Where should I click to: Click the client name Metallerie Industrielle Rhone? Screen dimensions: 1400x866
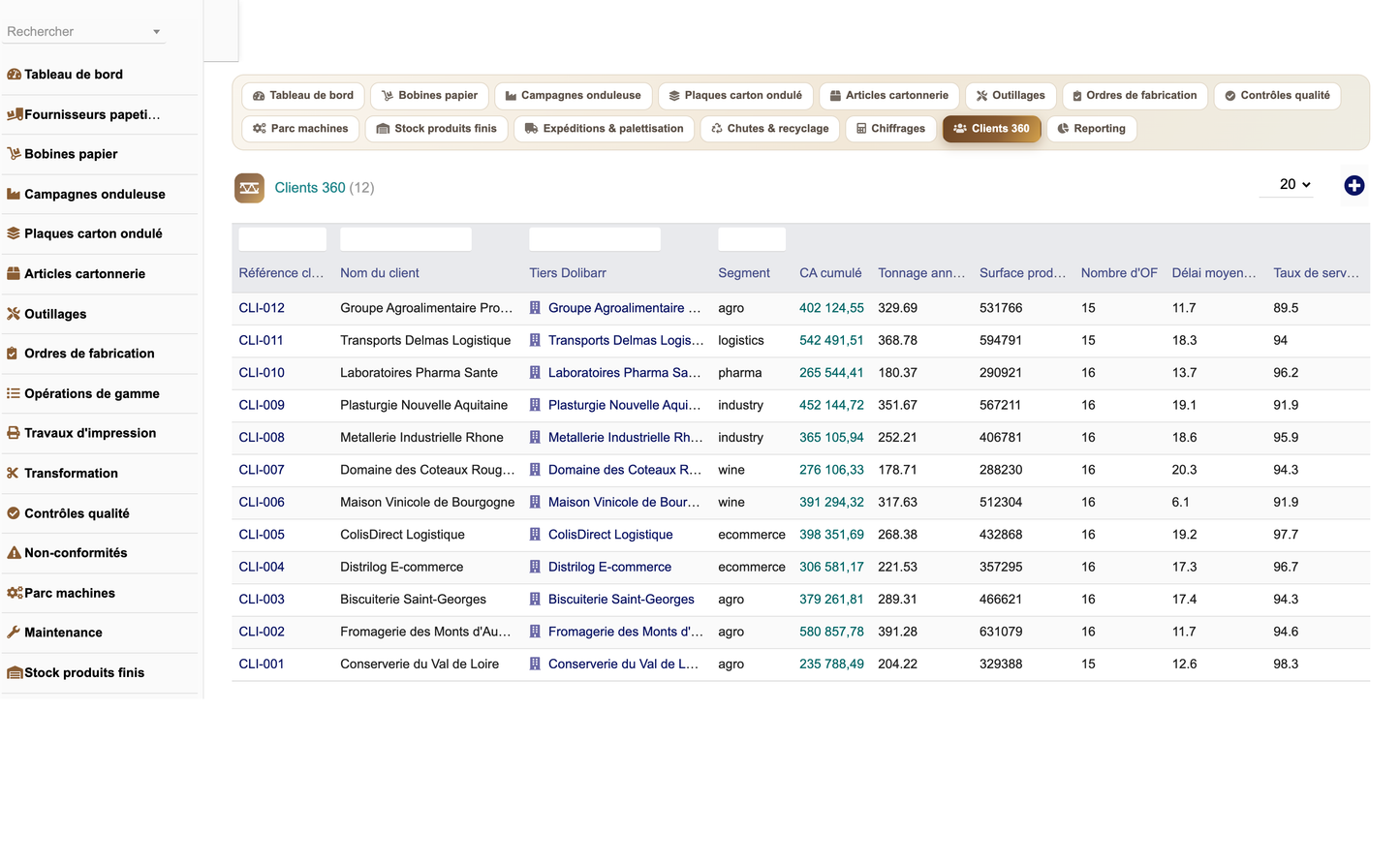coord(421,438)
